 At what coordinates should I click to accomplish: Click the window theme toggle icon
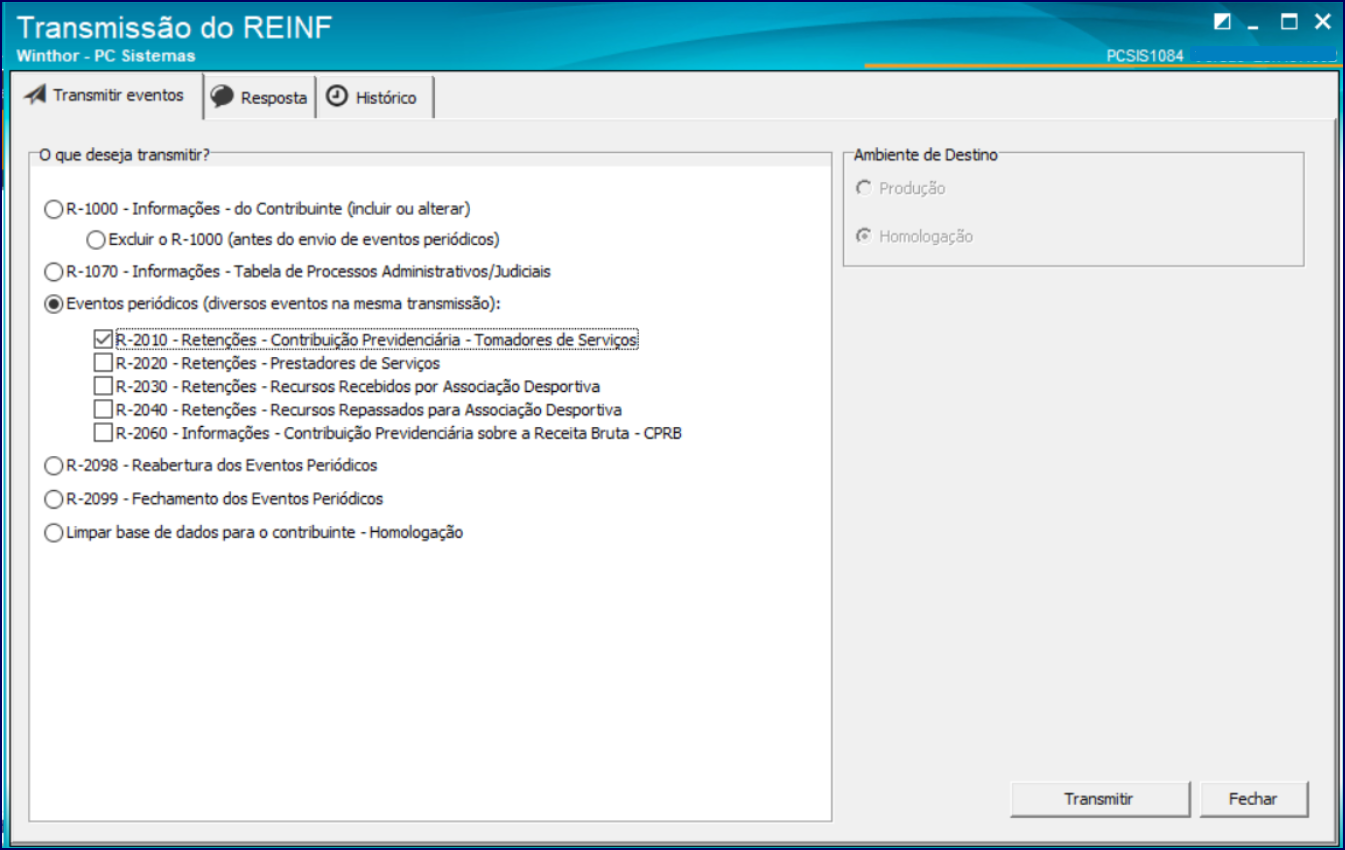pyautogui.click(x=1223, y=21)
